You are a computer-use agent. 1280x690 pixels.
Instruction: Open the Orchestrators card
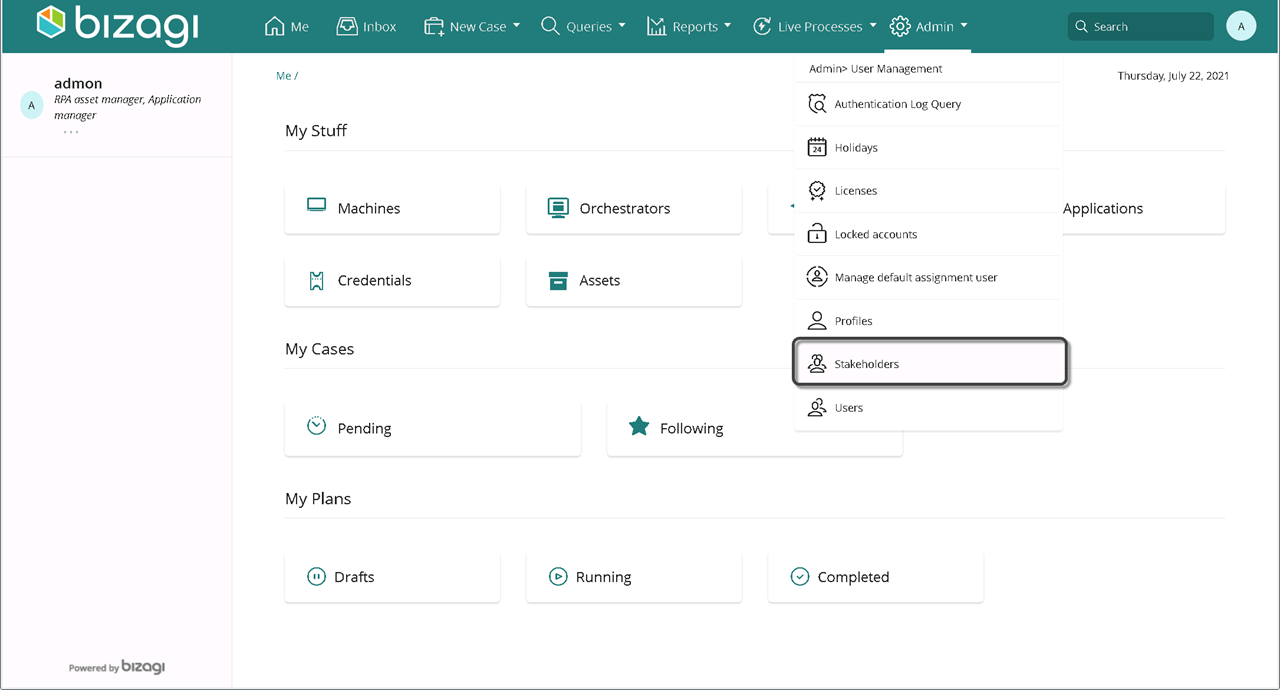(x=634, y=208)
